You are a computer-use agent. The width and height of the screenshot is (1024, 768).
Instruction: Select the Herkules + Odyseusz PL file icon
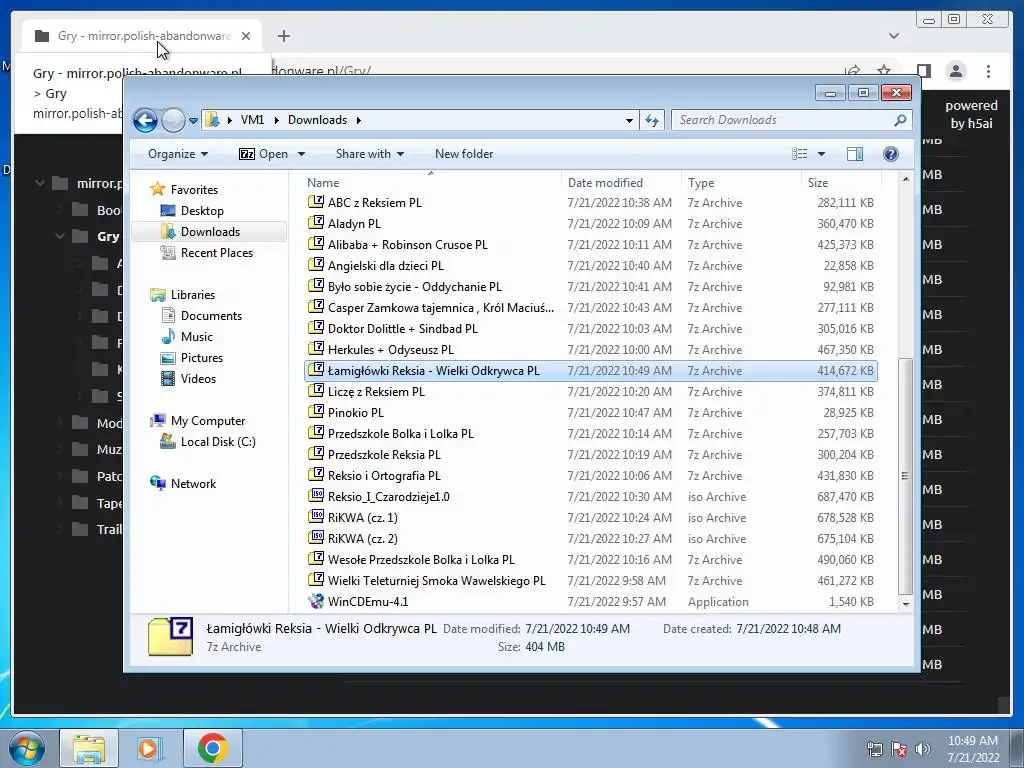(316, 349)
